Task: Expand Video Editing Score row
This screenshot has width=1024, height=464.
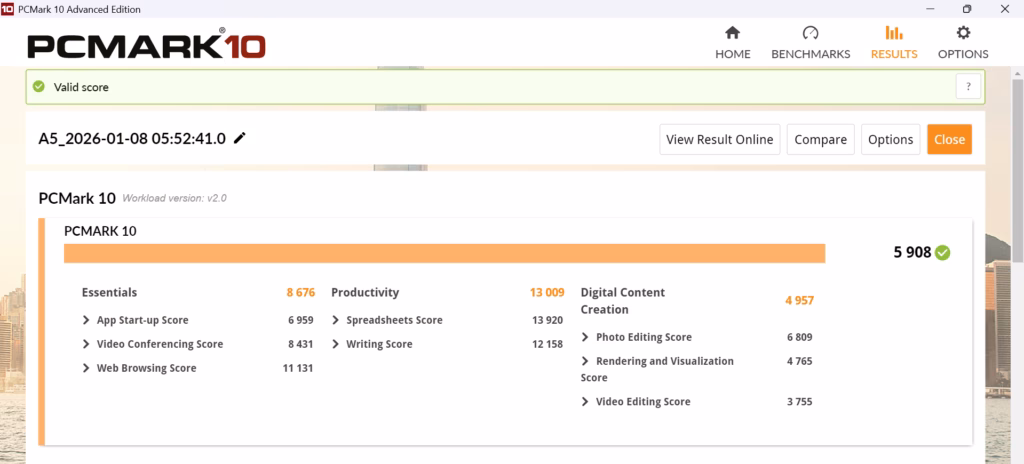Action: 586,402
